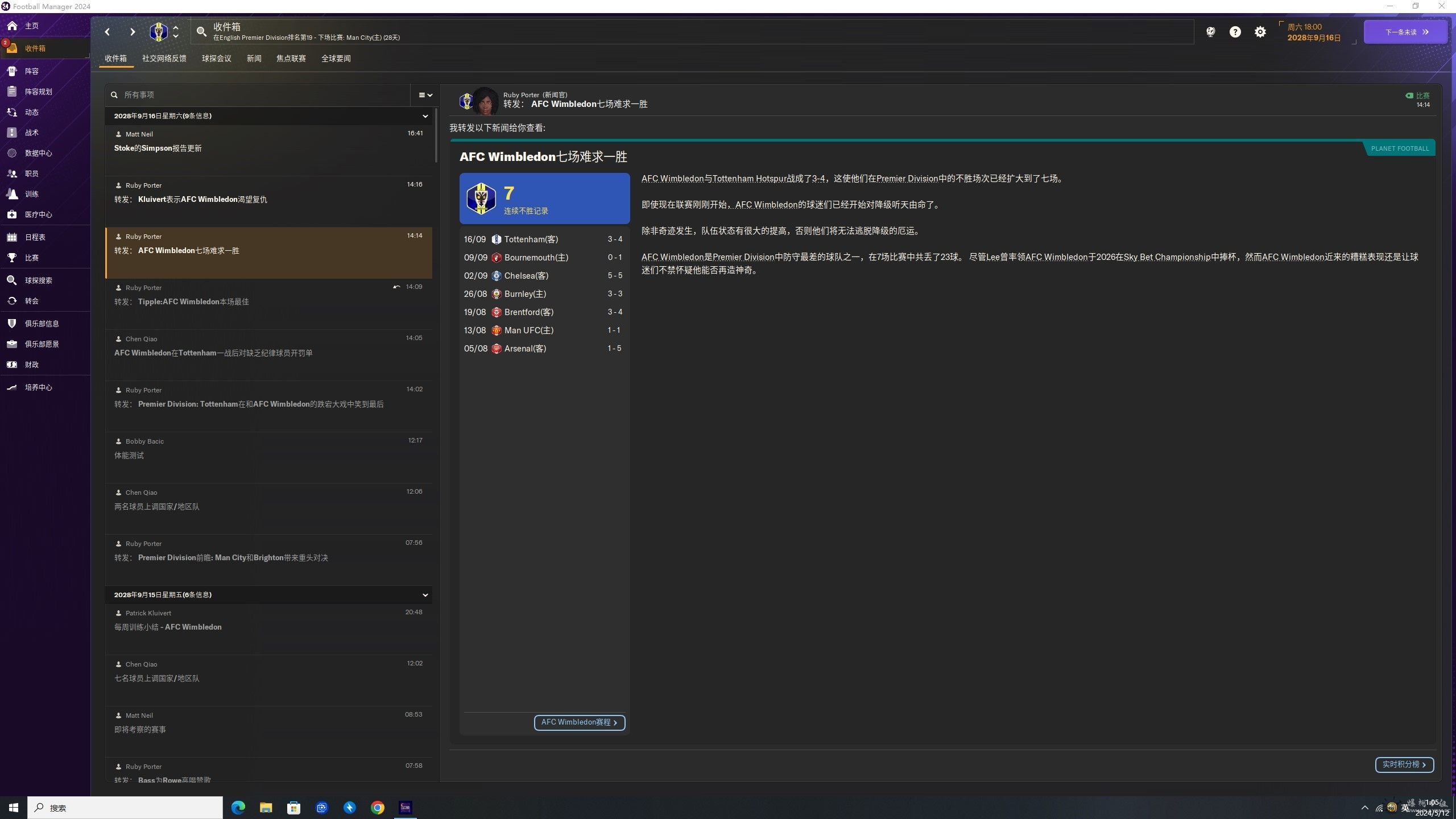1456x819 pixels.
Task: Open the 体能测试 message from Bobby Bacic
Action: click(268, 457)
